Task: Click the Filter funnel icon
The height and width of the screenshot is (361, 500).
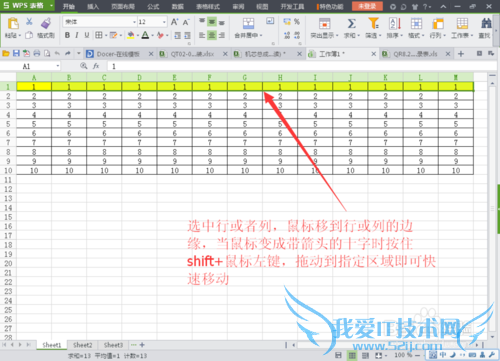Action: pyautogui.click(x=373, y=23)
